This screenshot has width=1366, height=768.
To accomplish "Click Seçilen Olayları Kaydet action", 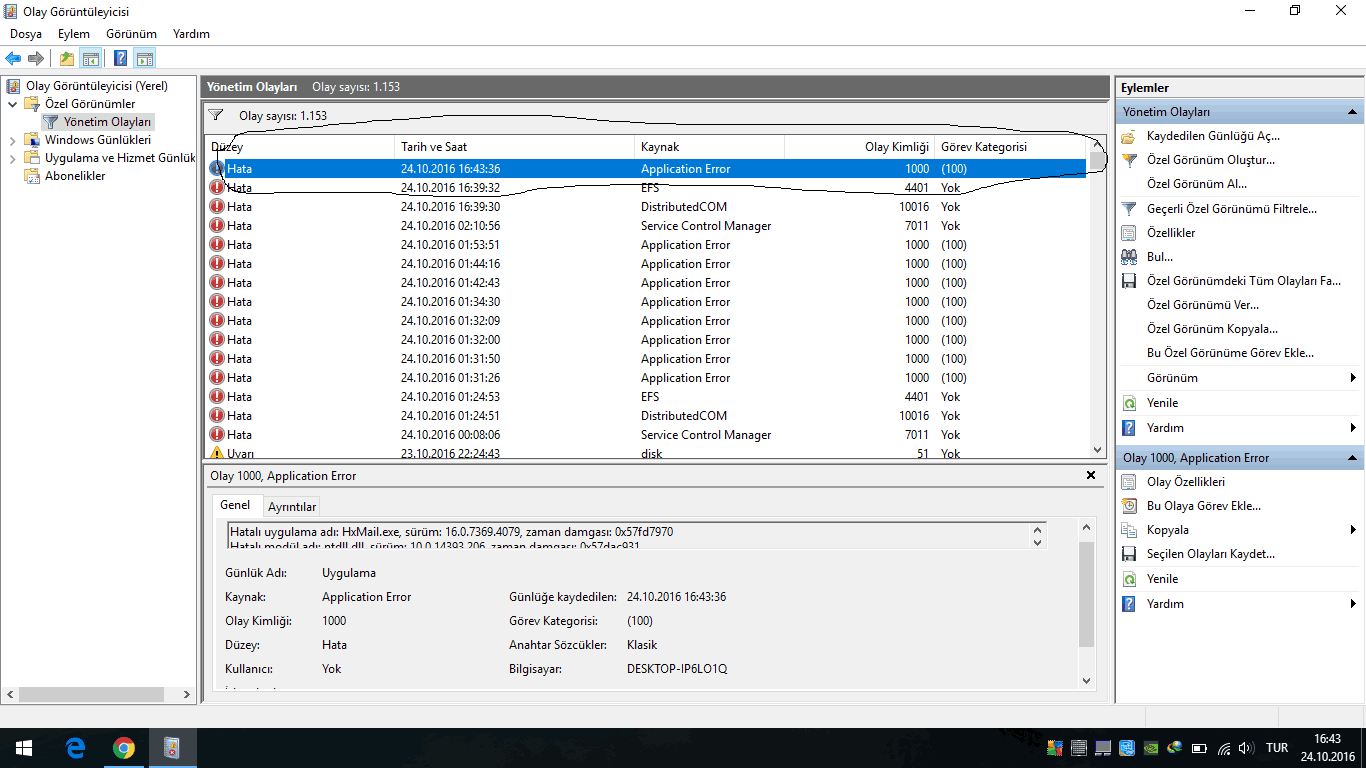I will [1210, 554].
